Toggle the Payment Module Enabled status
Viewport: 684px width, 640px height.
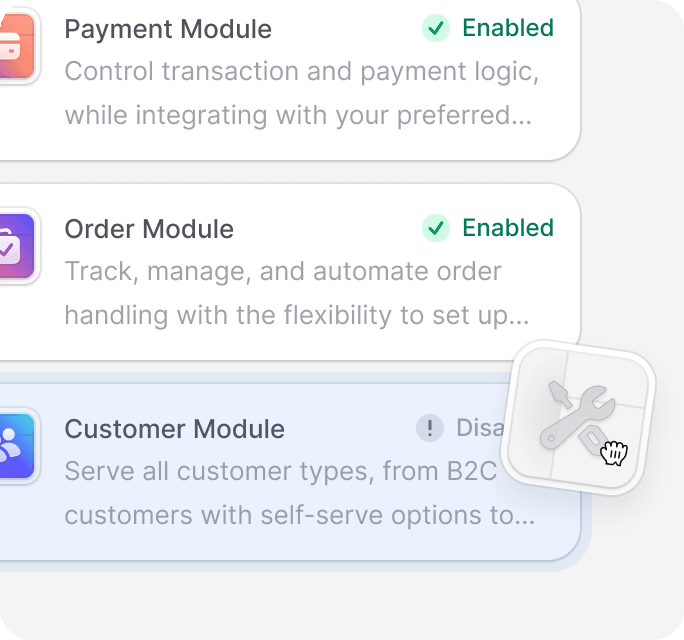[488, 28]
